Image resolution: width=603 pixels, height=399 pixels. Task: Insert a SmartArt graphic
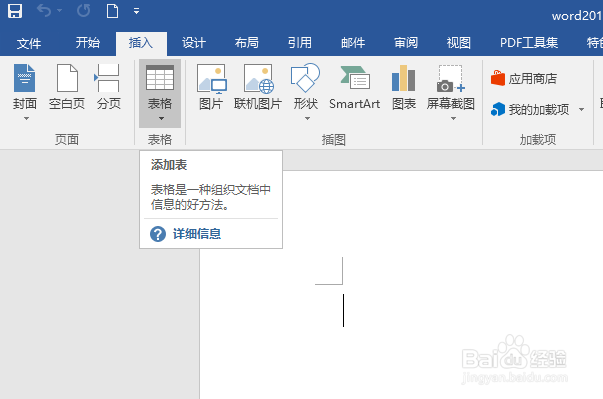(x=355, y=87)
